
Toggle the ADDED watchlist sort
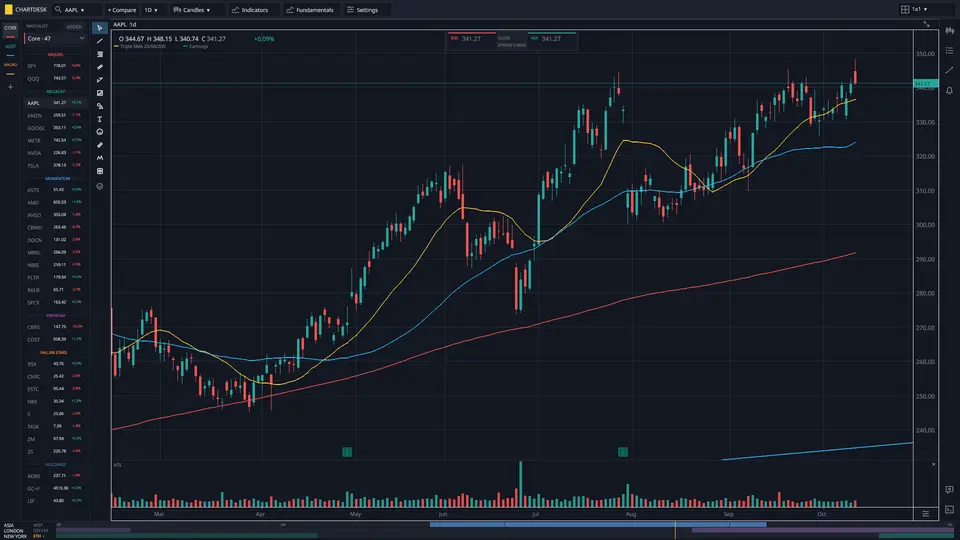click(74, 27)
